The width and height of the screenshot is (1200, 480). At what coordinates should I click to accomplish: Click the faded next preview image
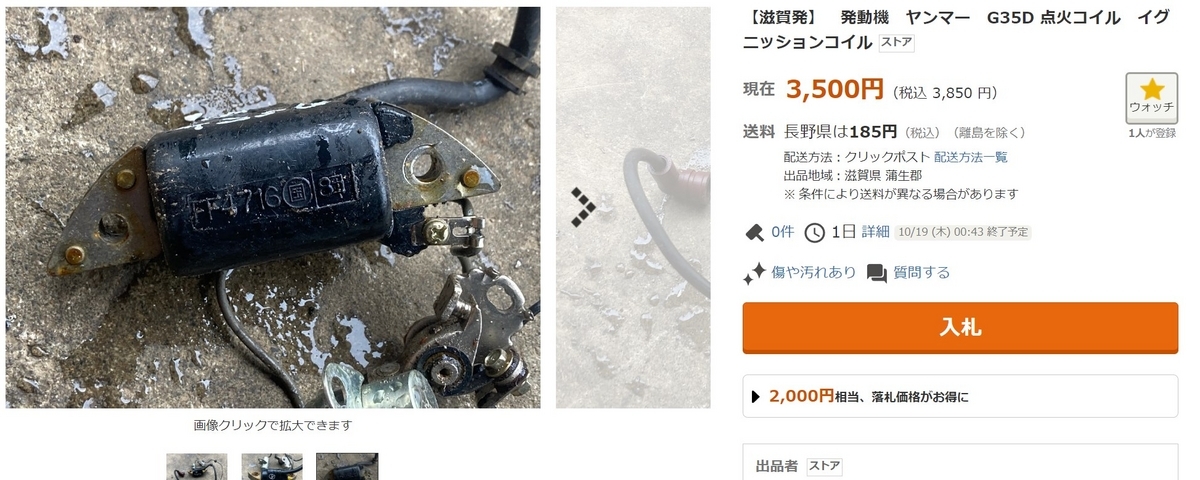[633, 207]
